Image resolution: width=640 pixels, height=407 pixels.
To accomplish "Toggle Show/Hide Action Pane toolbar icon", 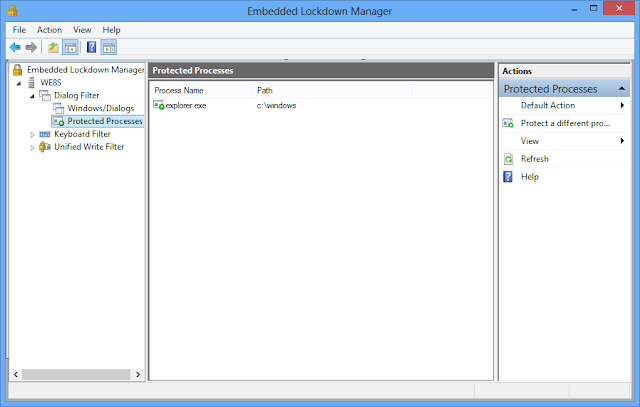I will (x=109, y=47).
